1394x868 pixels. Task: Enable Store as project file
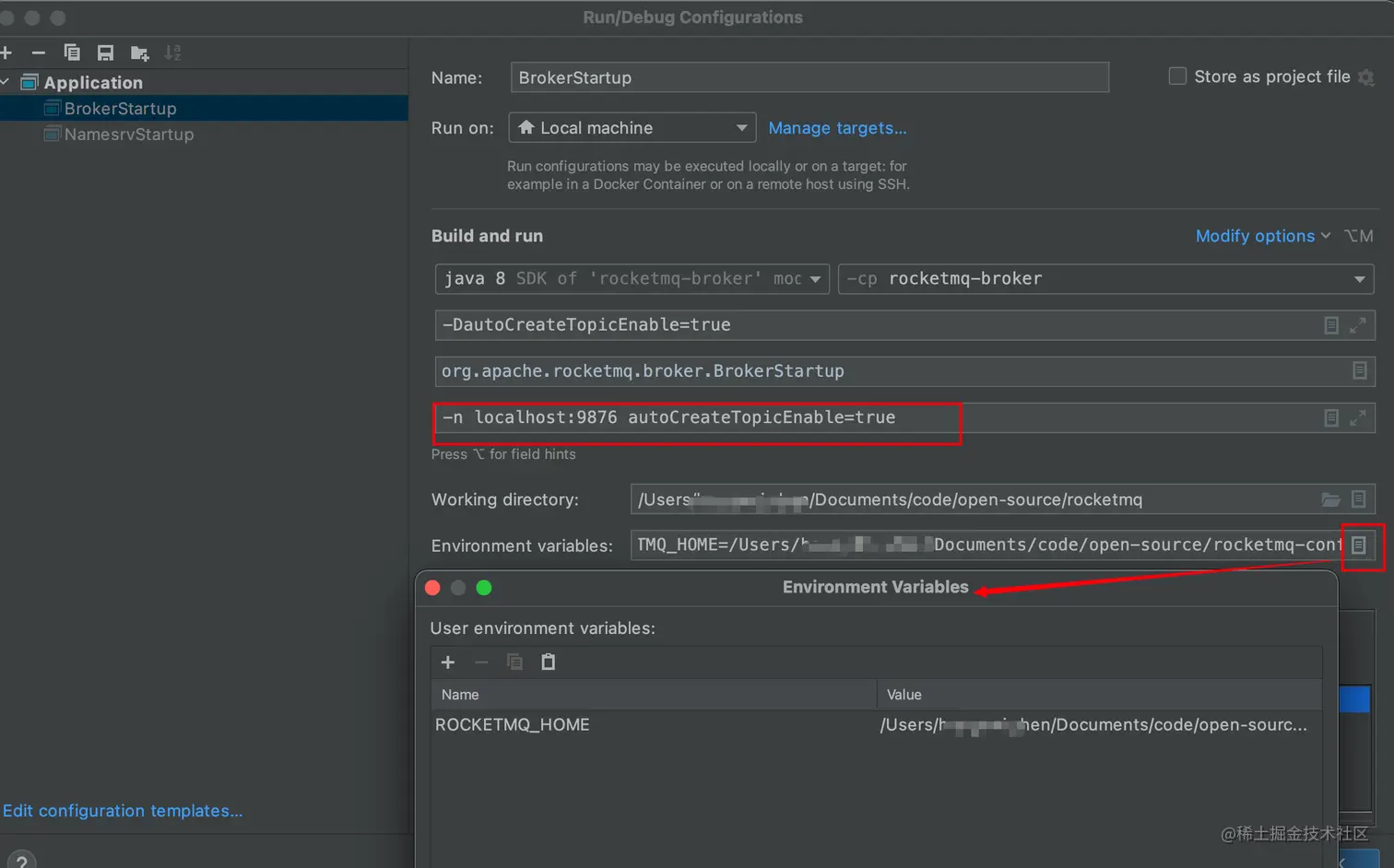(1177, 76)
